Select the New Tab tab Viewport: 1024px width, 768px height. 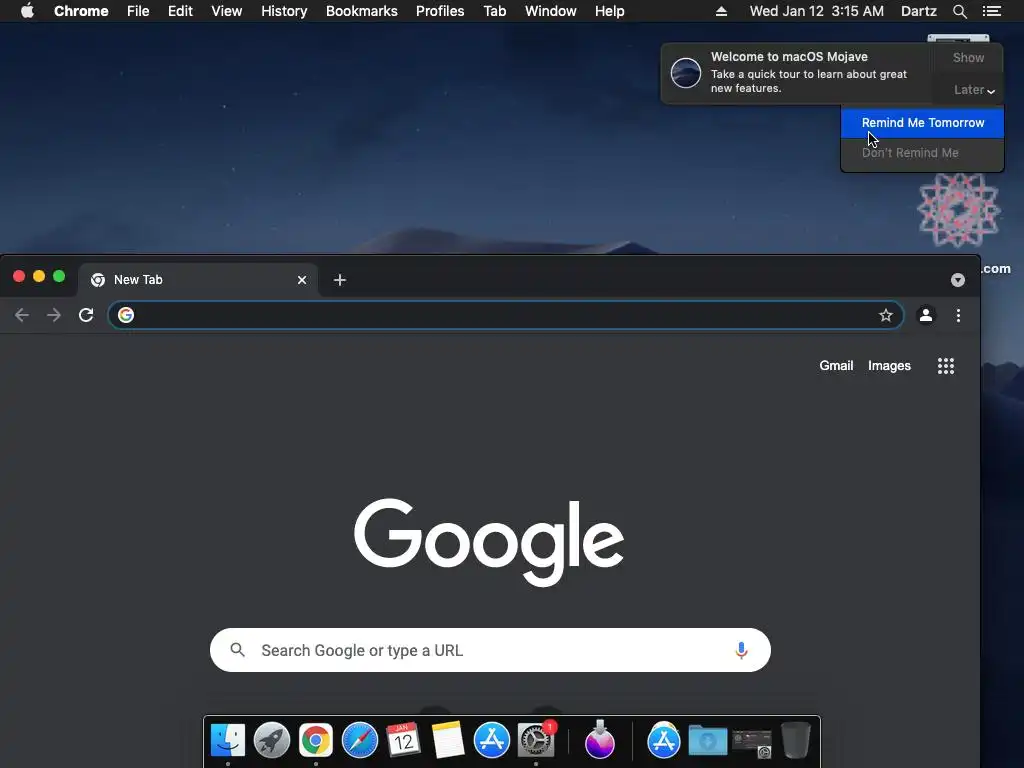(198, 280)
